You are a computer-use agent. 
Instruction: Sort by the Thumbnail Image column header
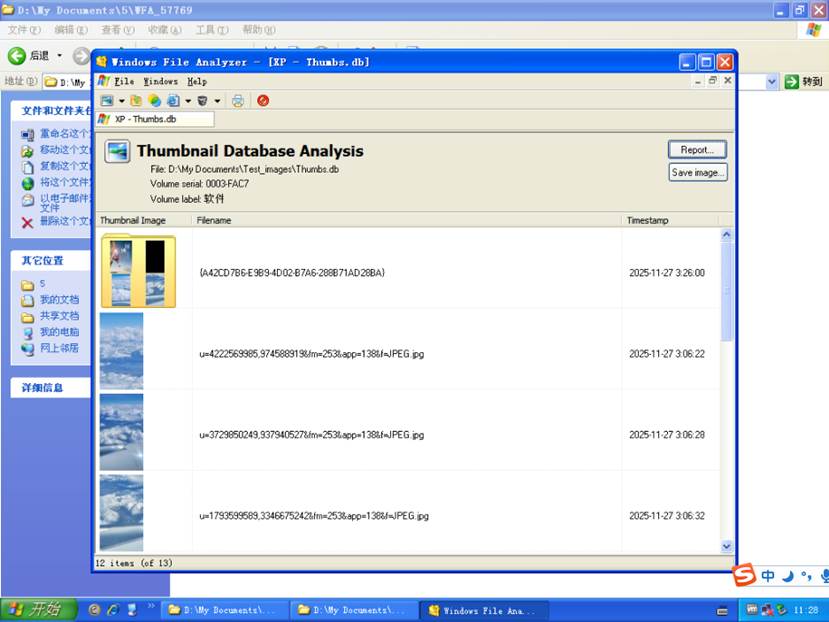click(144, 221)
